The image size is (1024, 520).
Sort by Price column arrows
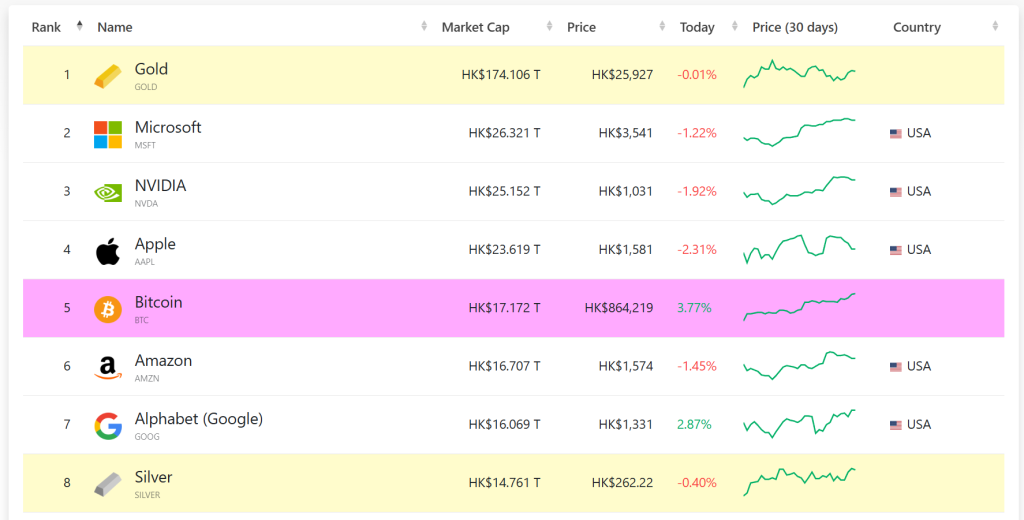coord(662,26)
